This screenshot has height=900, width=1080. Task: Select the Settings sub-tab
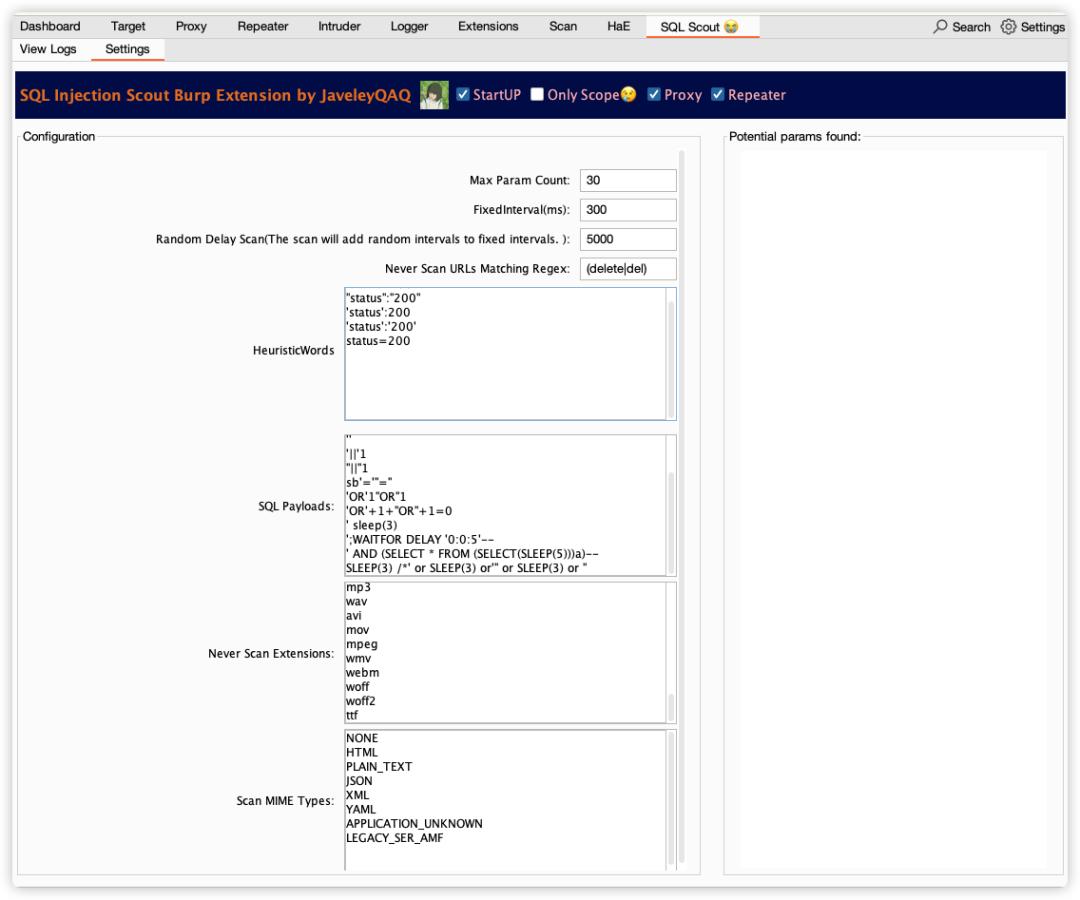point(127,49)
